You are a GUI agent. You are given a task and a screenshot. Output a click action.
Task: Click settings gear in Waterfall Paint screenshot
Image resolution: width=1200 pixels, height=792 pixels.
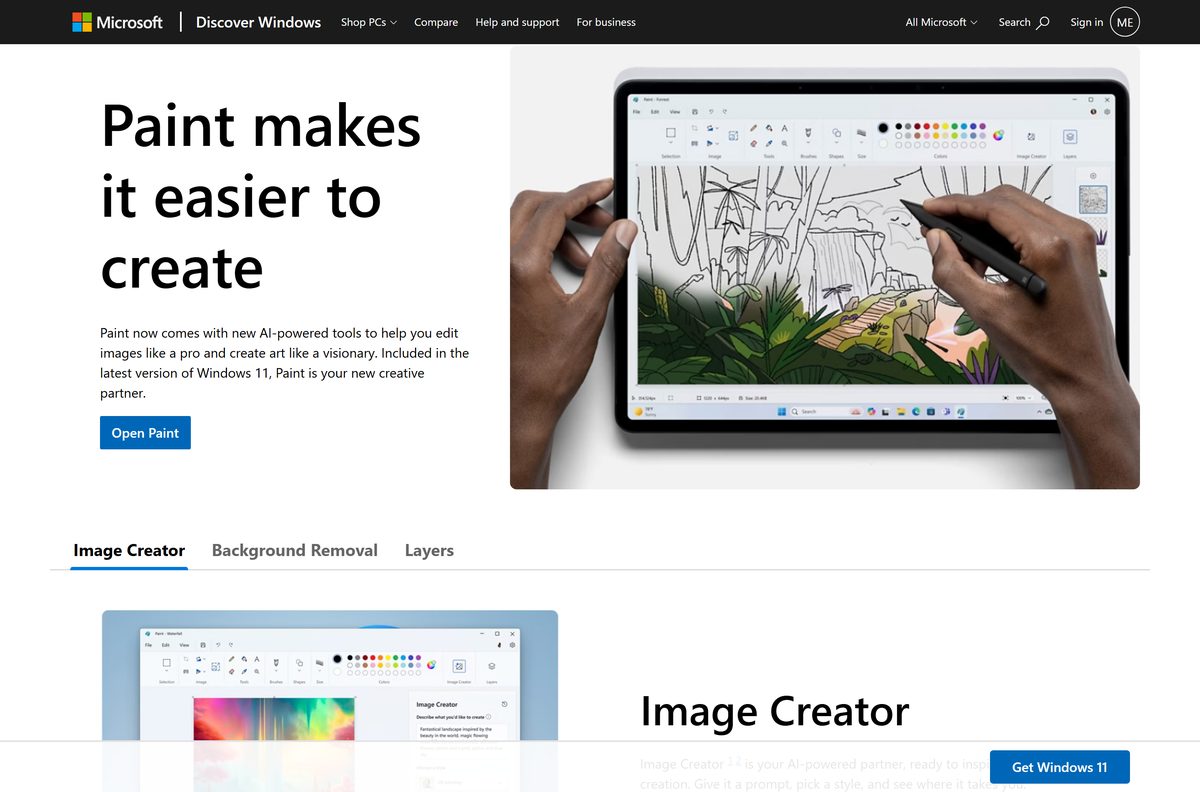click(x=512, y=645)
